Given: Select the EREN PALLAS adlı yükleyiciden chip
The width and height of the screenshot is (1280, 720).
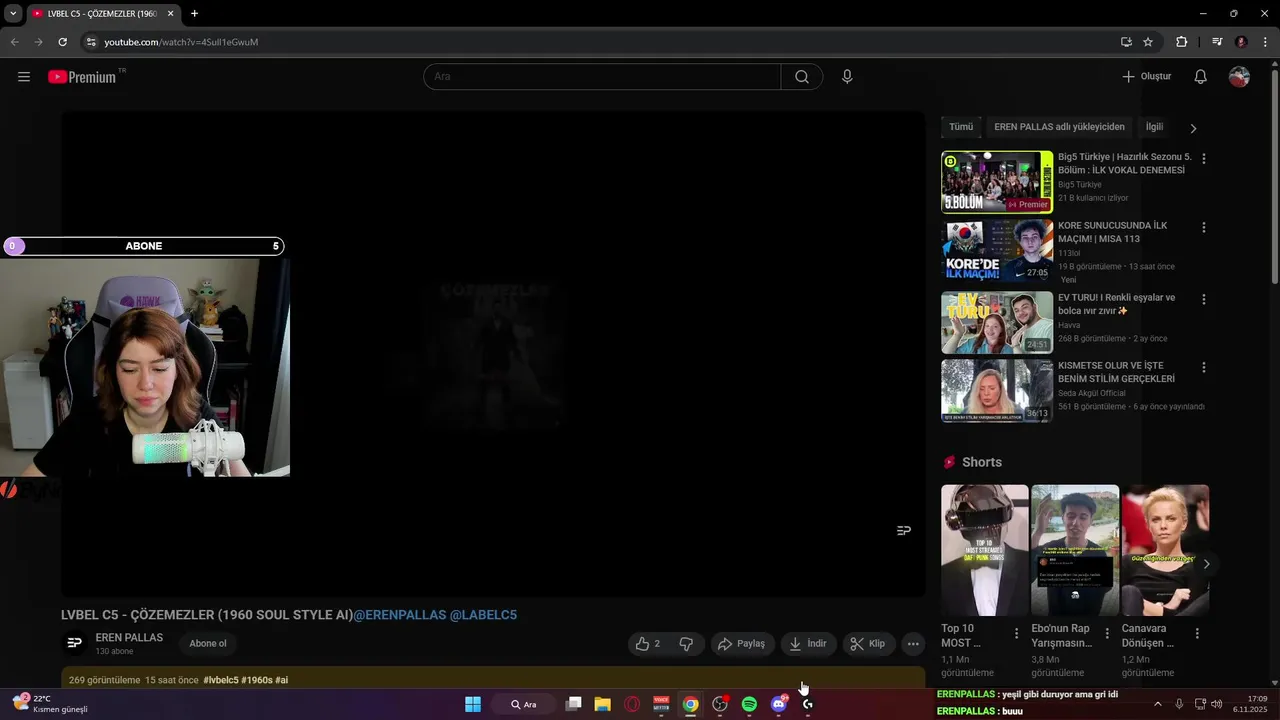Looking at the screenshot, I should click(1059, 127).
